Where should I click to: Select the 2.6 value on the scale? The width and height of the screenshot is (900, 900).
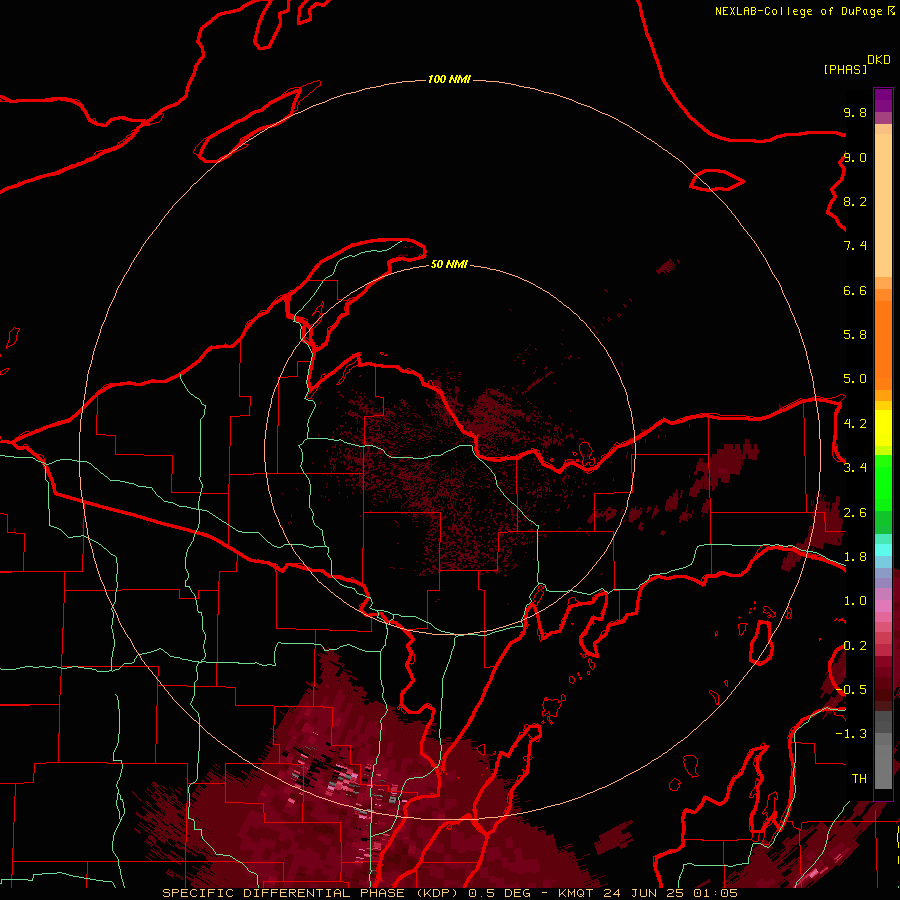coord(855,513)
